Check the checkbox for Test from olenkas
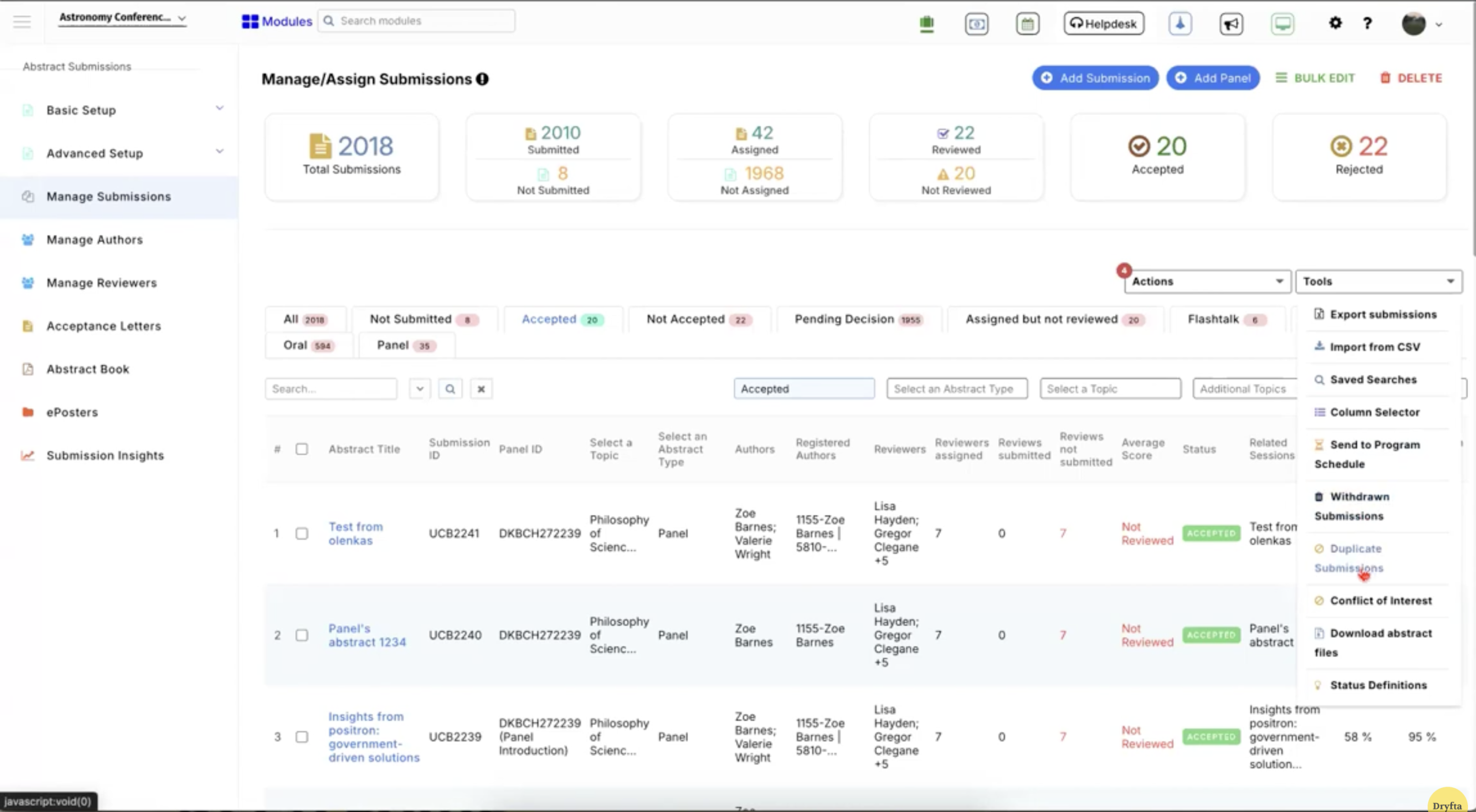The width and height of the screenshot is (1476, 812). [x=302, y=533]
